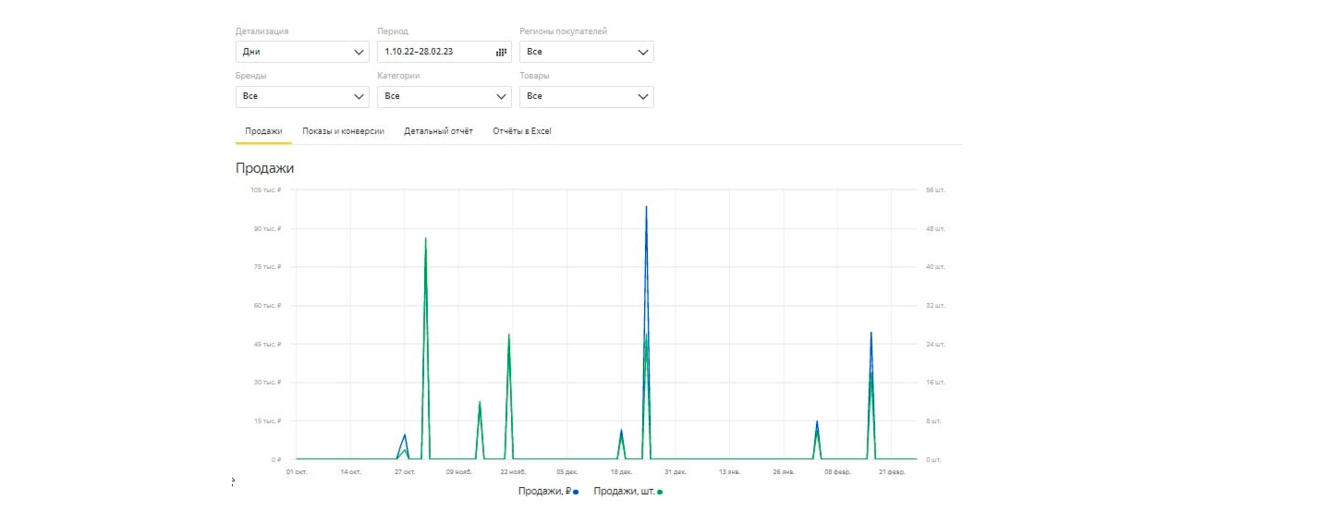Click the chart peak near 22 нояб.
1340x524 pixels.
[509, 334]
